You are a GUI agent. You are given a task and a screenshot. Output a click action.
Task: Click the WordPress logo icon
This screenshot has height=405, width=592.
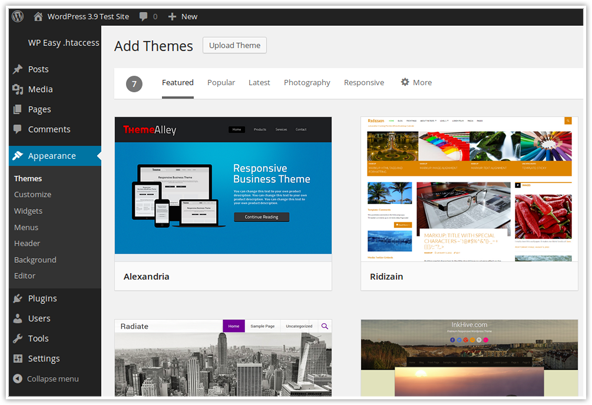17,16
